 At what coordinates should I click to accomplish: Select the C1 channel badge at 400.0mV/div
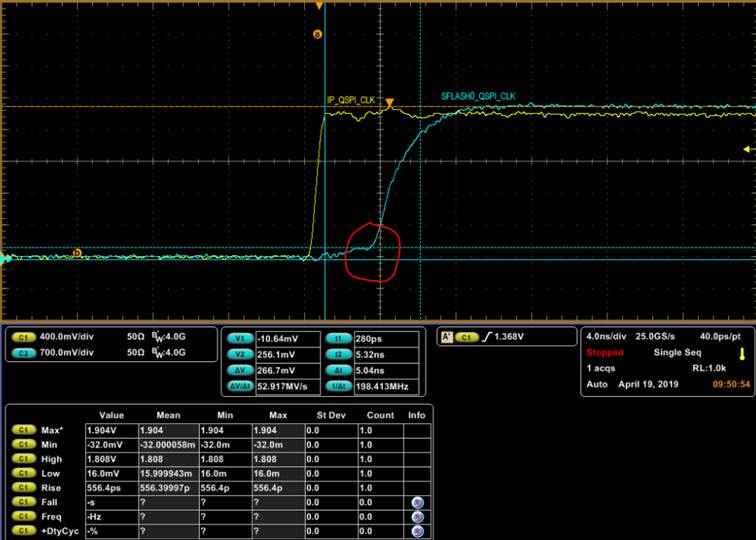[23, 338]
